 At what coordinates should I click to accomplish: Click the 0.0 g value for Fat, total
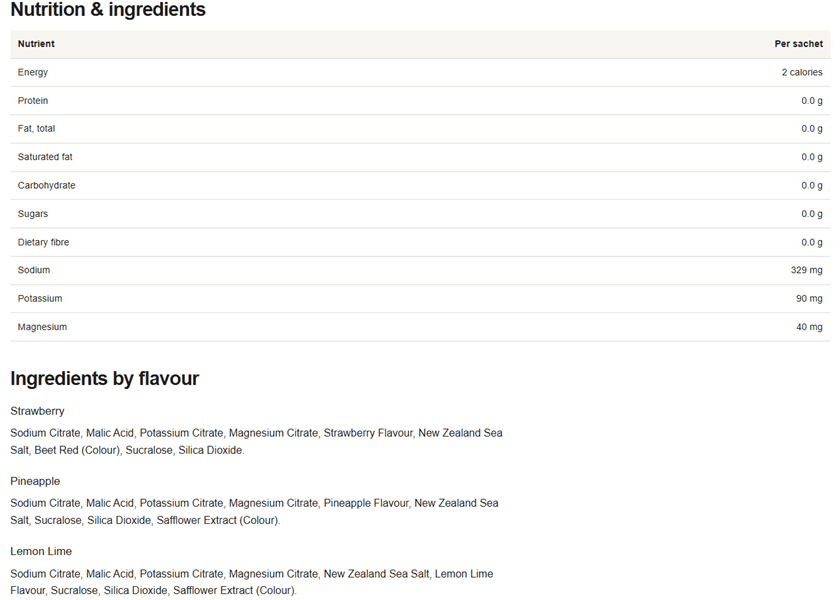point(812,129)
